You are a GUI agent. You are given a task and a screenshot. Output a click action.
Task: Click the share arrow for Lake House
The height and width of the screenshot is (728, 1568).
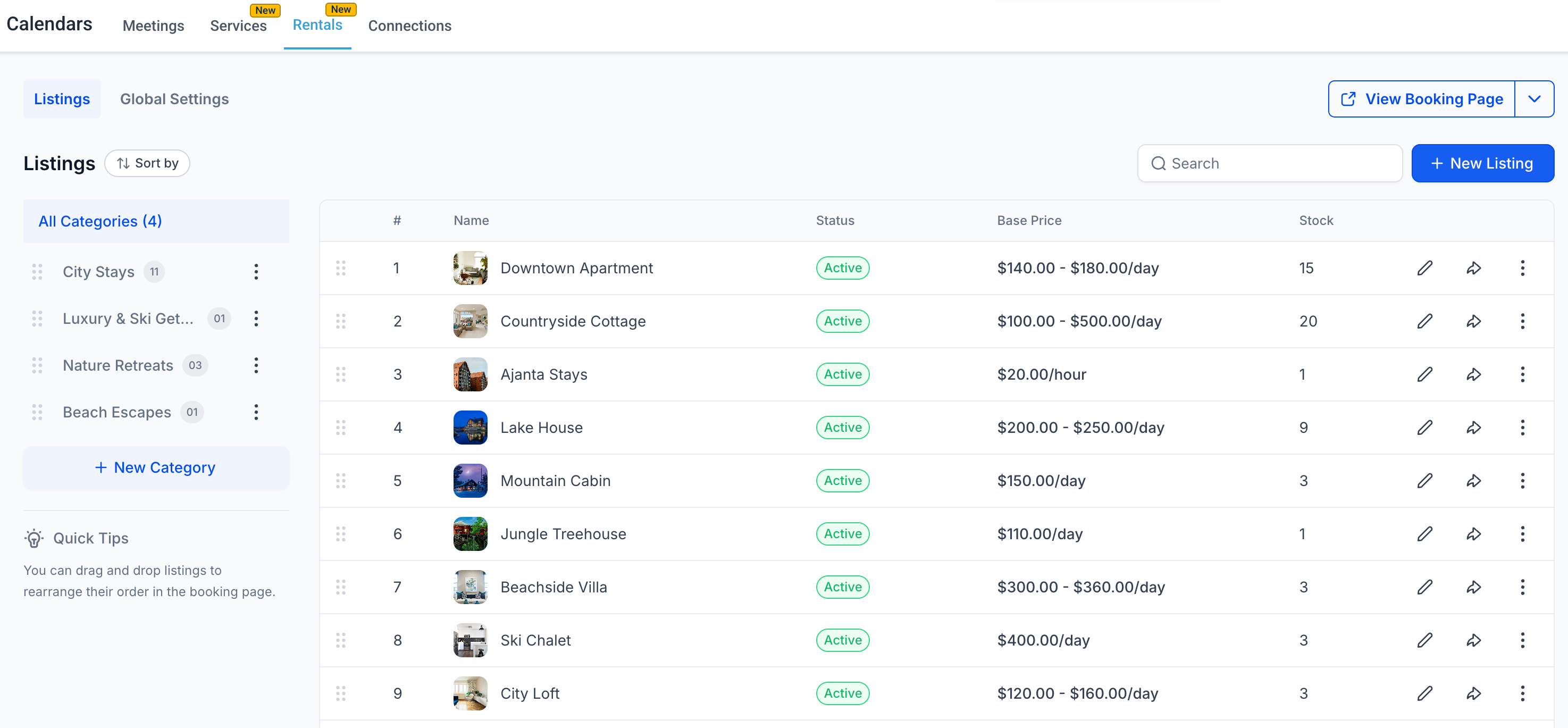pyautogui.click(x=1474, y=428)
